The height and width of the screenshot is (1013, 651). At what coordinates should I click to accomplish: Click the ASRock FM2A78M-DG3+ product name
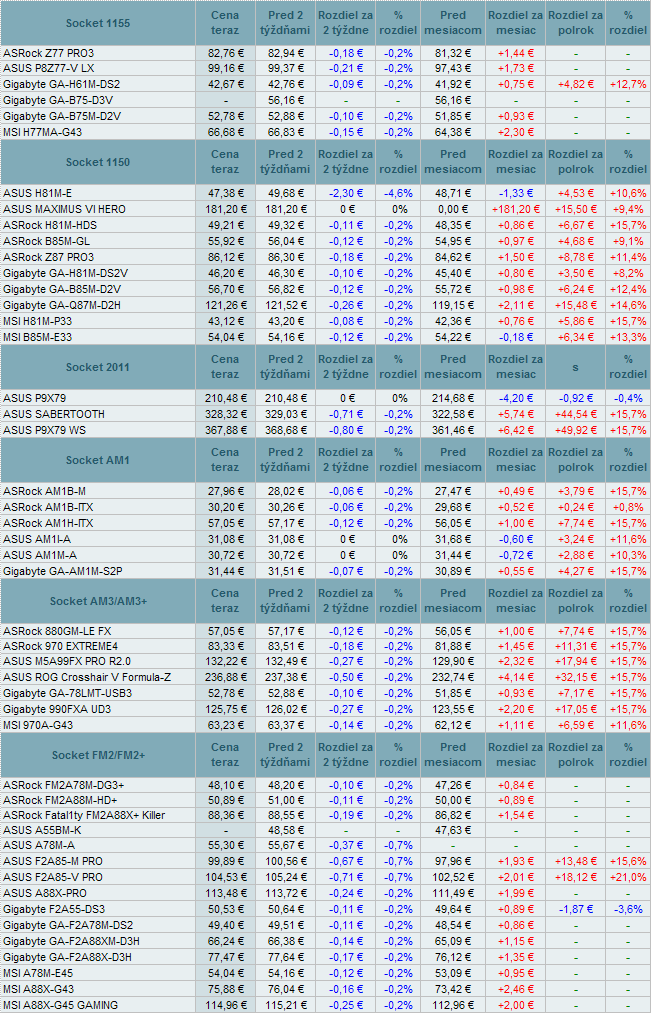[64, 785]
